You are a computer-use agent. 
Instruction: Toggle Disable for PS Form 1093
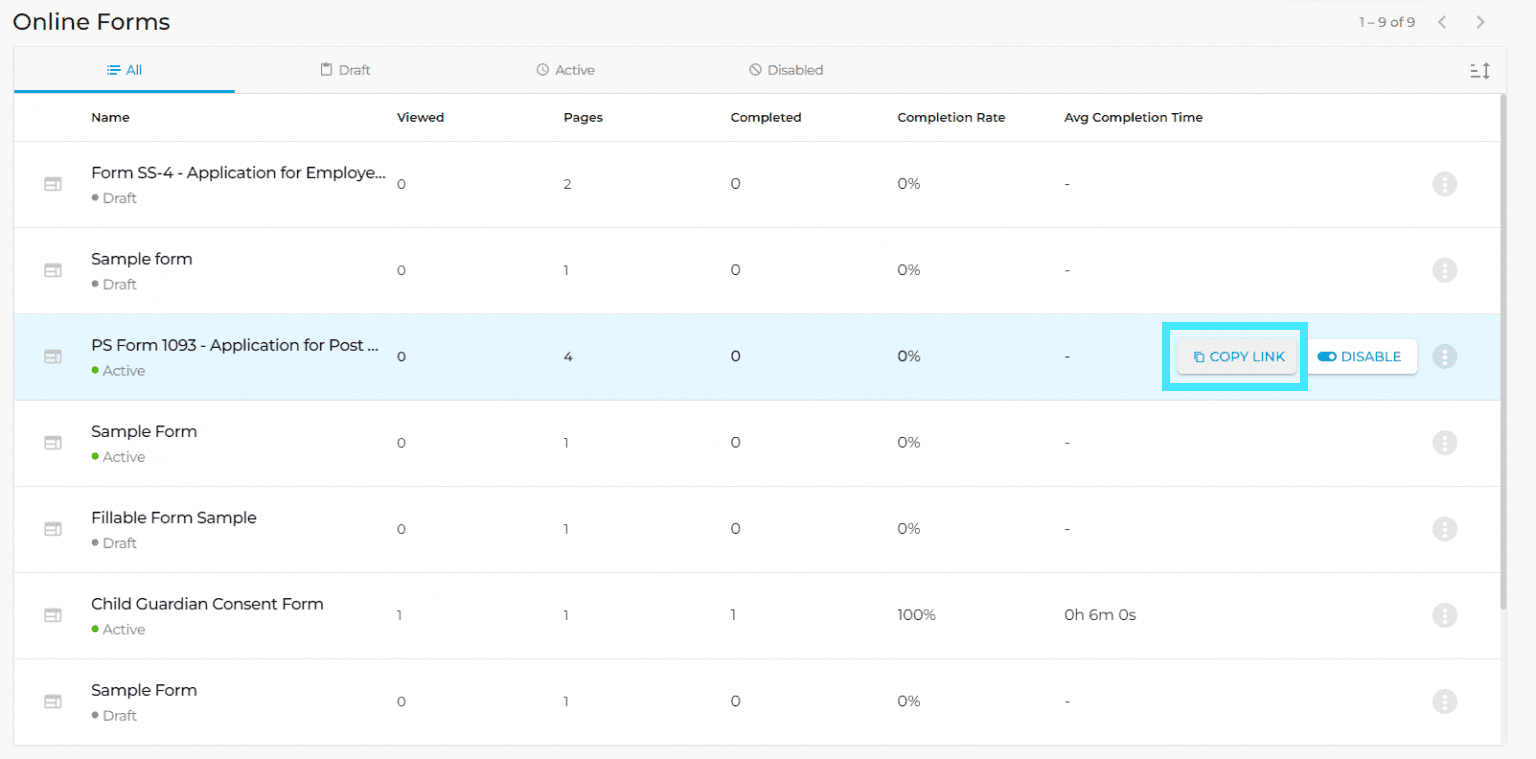click(1360, 357)
